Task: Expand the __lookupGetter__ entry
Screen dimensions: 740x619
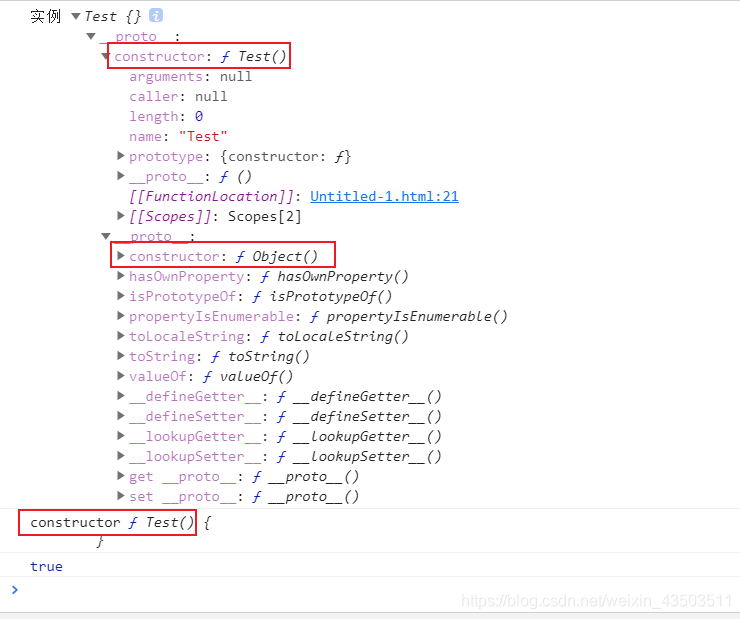Action: 121,435
